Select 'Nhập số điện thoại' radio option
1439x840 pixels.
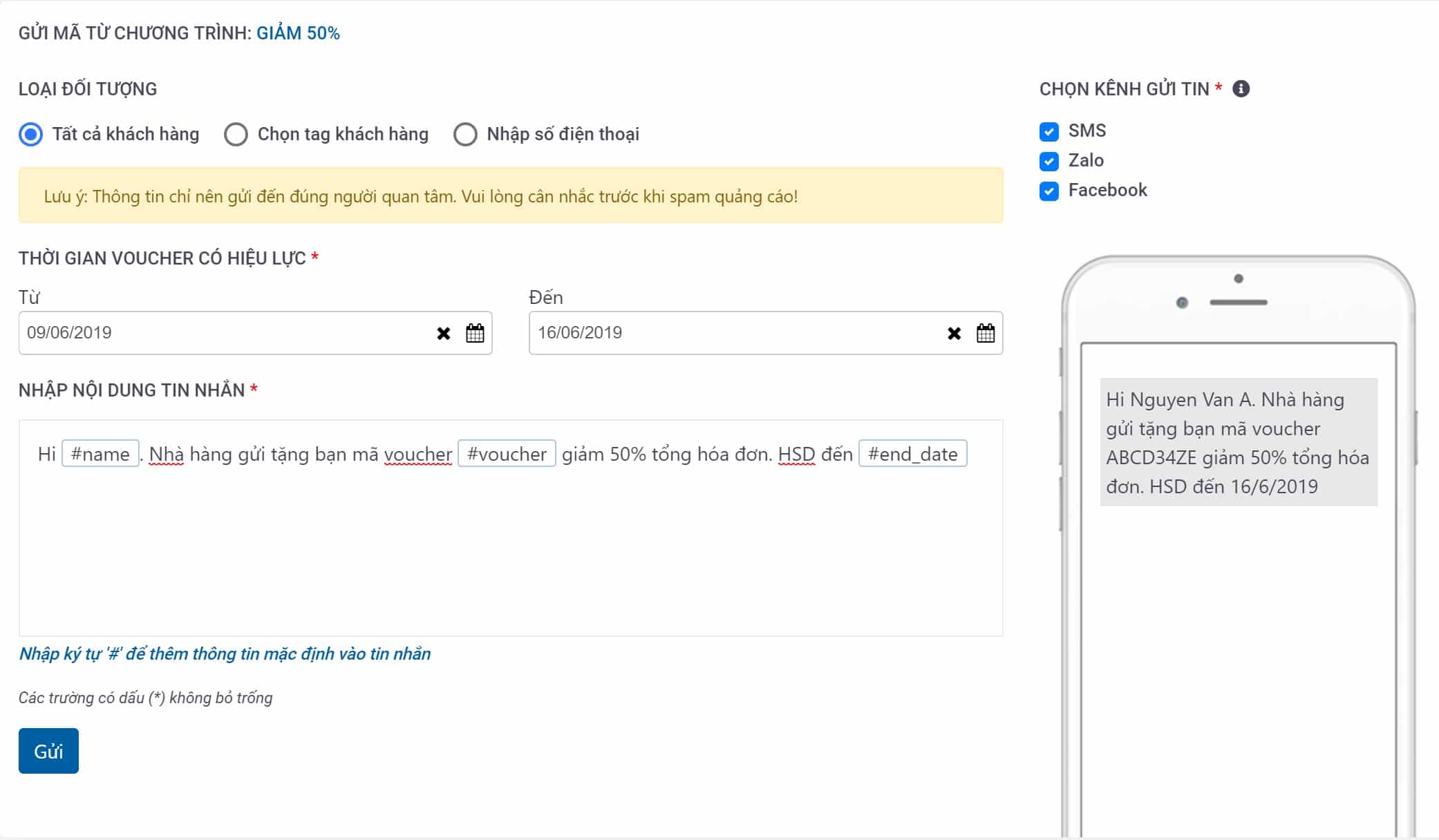click(x=465, y=134)
